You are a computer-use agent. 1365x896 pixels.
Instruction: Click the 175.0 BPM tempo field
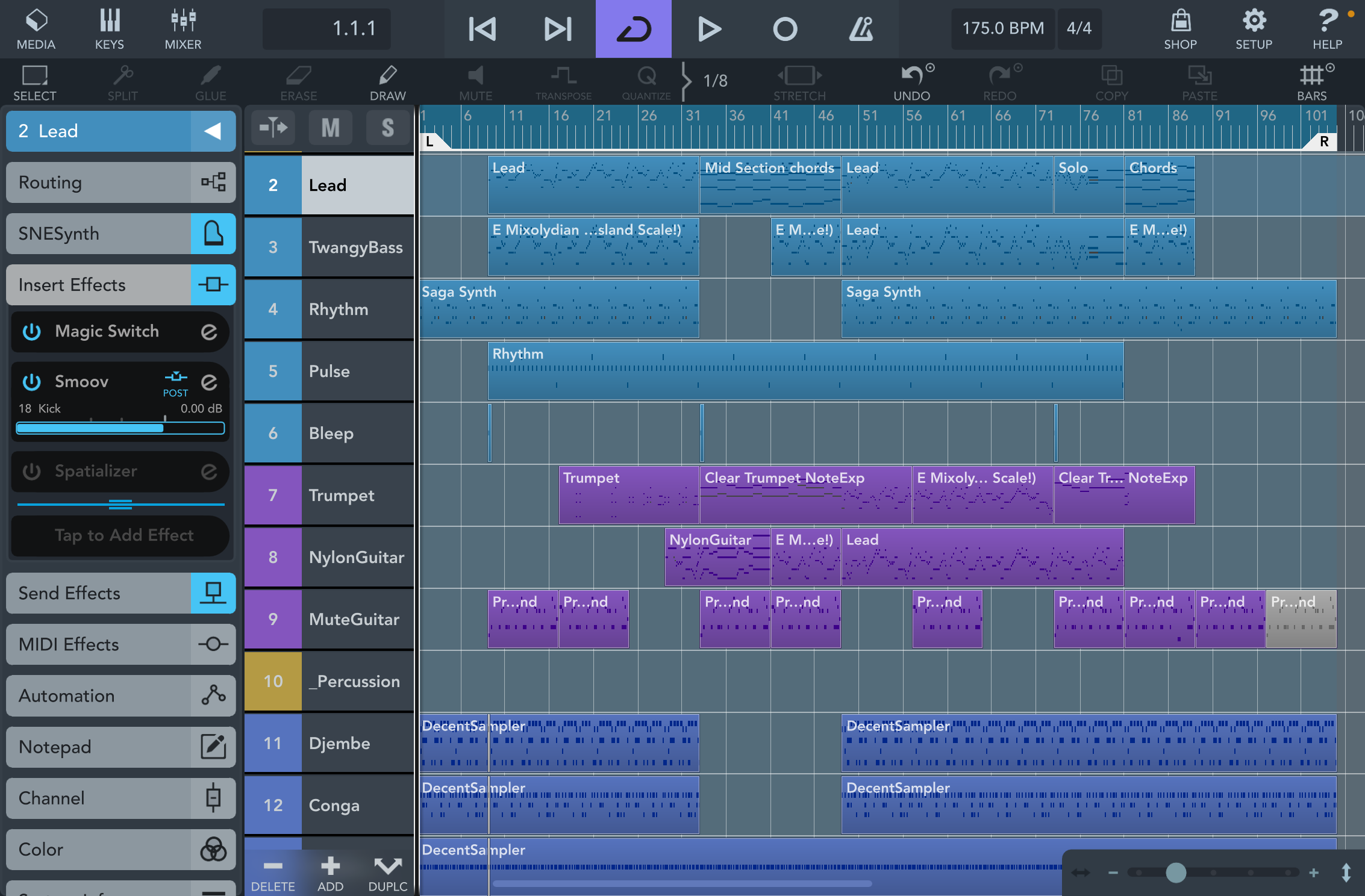[x=1002, y=28]
